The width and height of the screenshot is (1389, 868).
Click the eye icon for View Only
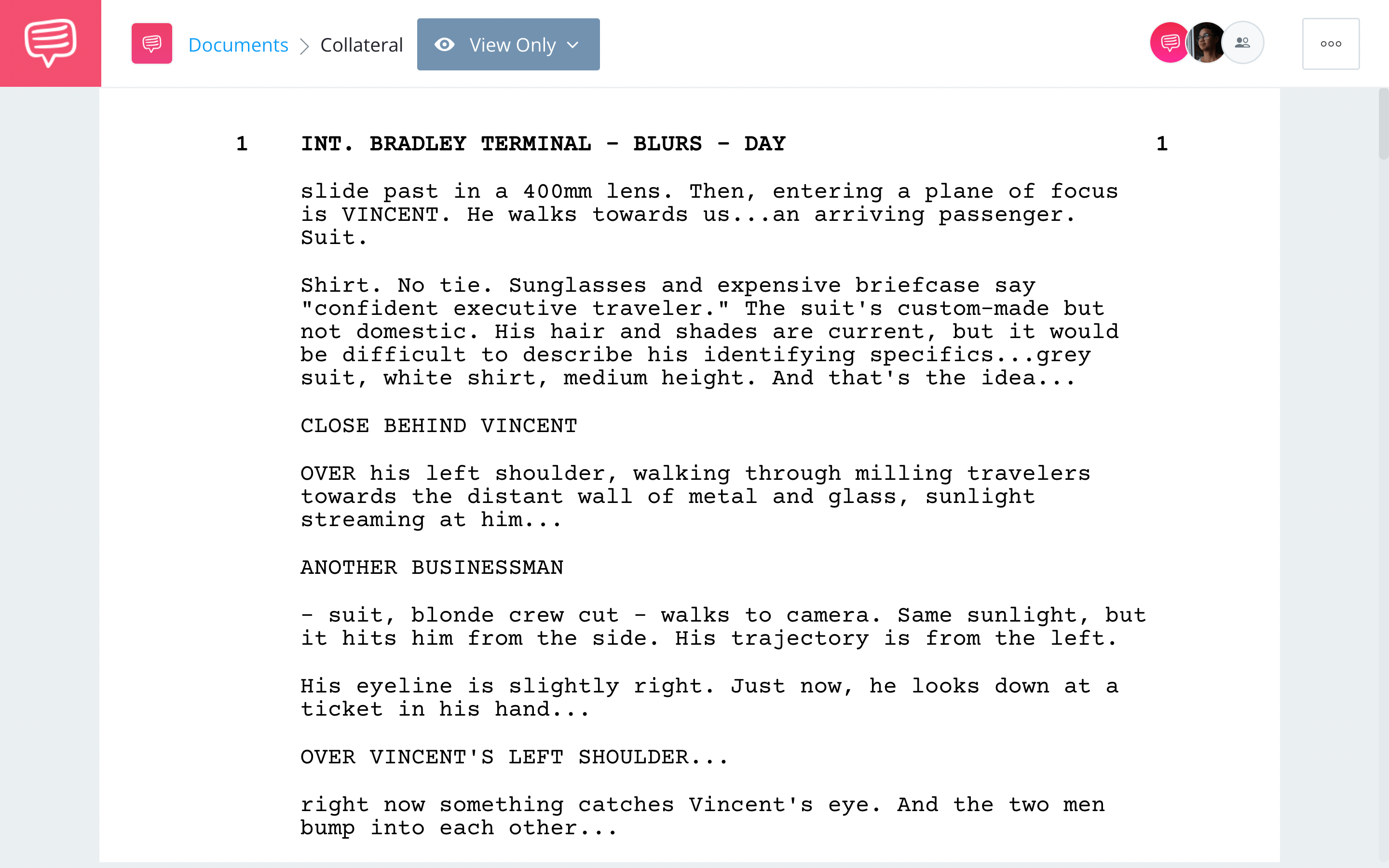pos(447,44)
